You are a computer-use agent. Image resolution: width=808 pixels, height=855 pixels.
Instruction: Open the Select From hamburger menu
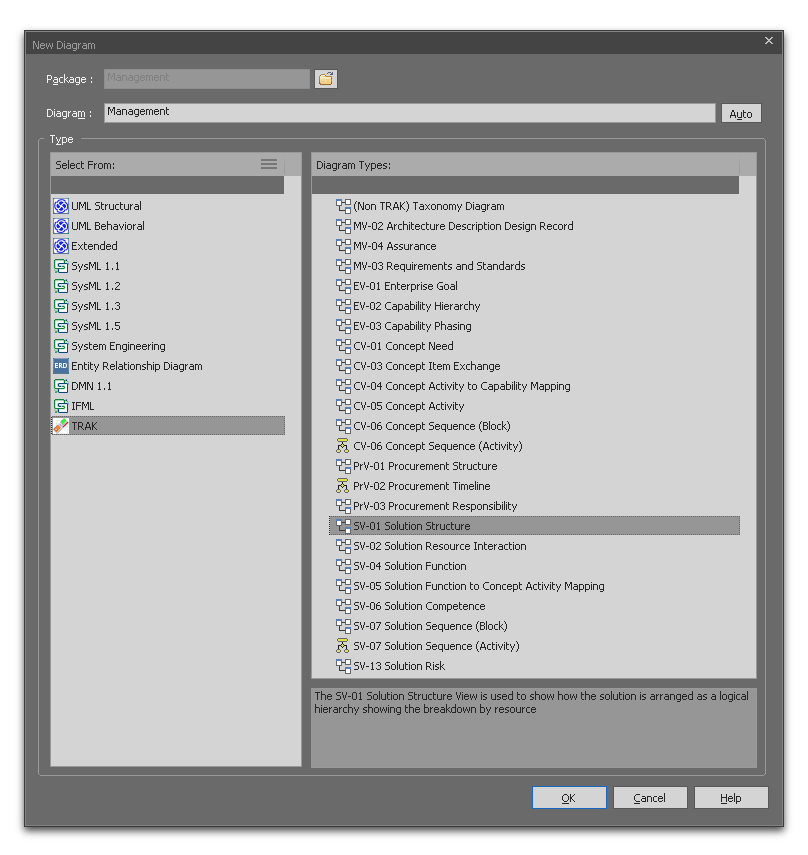(x=268, y=165)
